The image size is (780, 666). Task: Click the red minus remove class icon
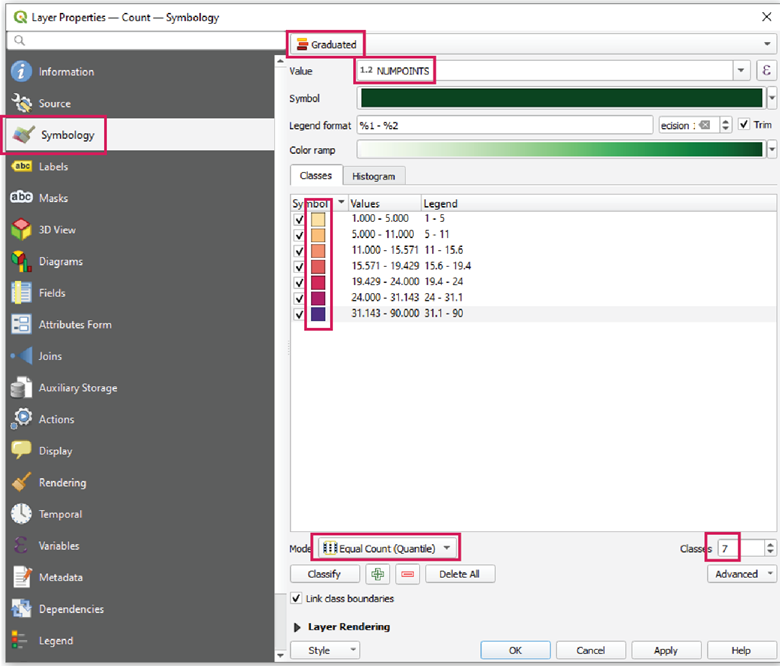tap(407, 574)
